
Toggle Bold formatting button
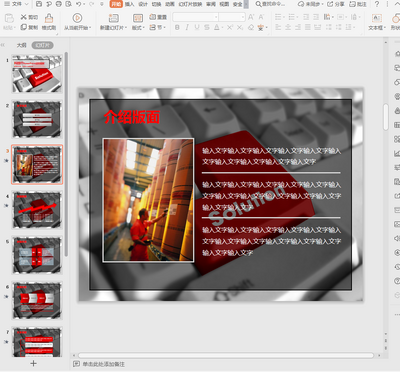click(177, 27)
